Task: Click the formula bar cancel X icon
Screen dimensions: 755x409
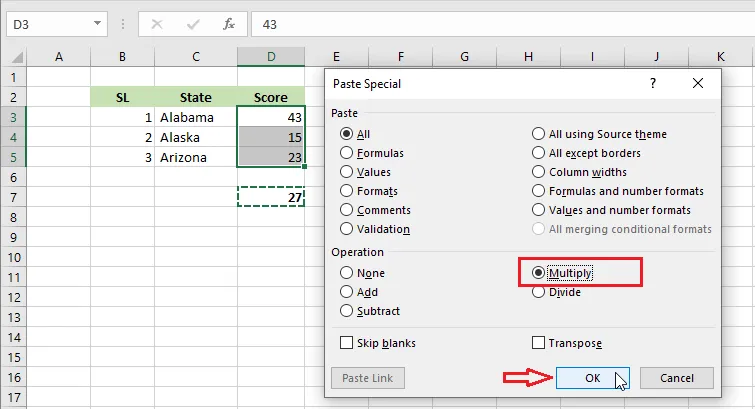Action: pyautogui.click(x=157, y=24)
